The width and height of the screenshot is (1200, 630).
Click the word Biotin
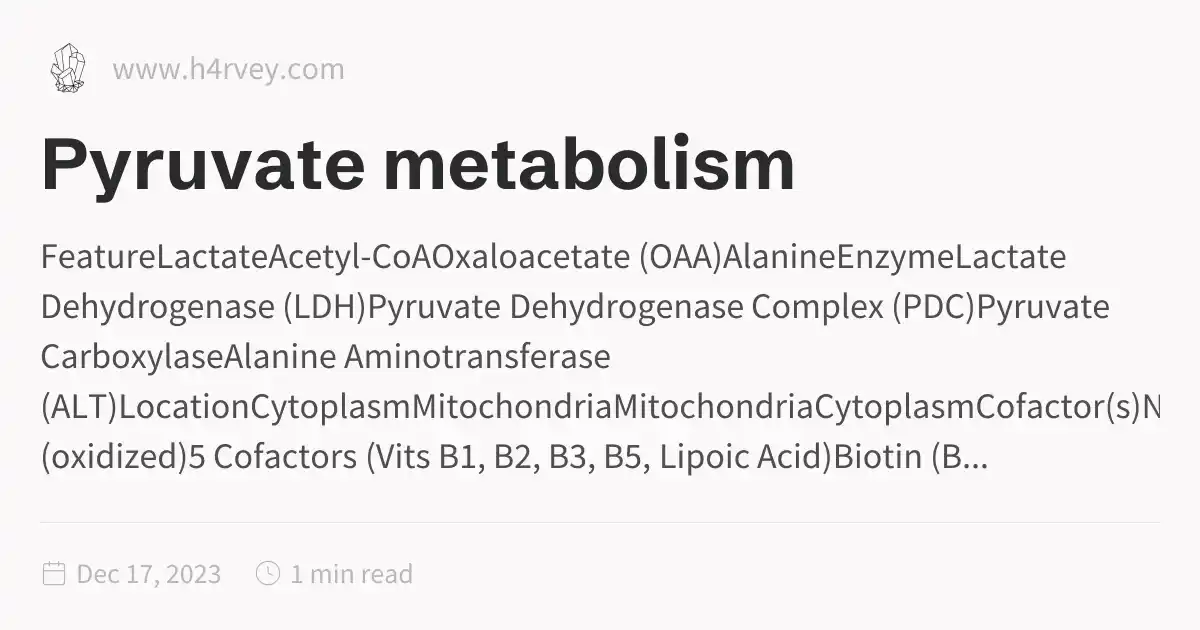point(878,458)
